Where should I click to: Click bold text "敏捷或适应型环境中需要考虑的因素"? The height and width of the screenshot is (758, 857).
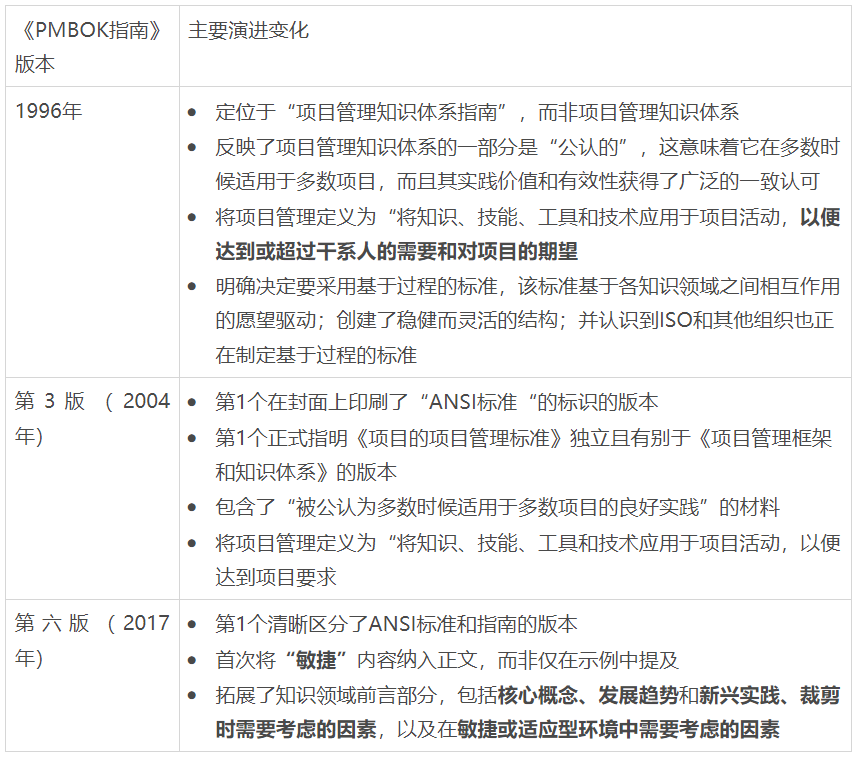pos(618,730)
